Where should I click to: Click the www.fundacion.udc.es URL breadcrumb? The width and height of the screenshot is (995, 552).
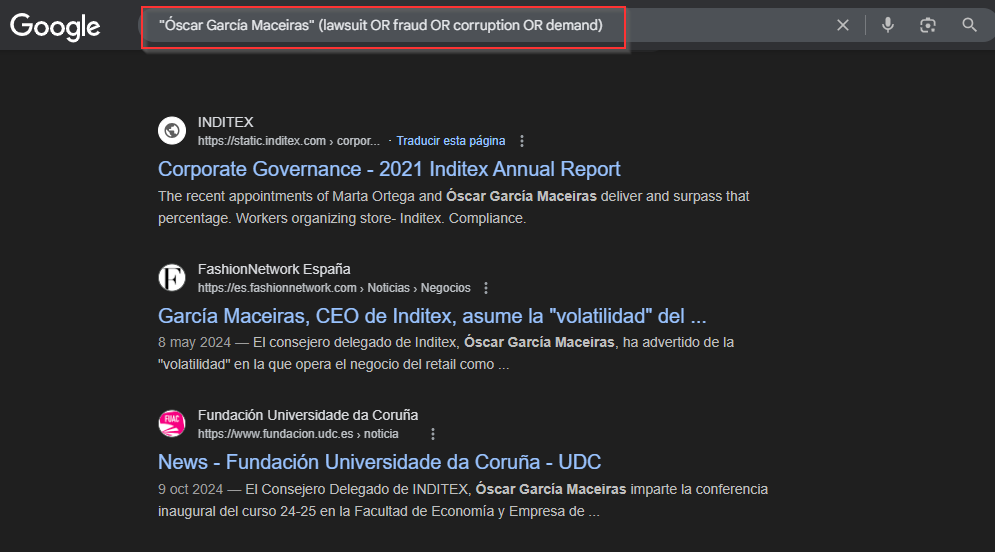298,434
